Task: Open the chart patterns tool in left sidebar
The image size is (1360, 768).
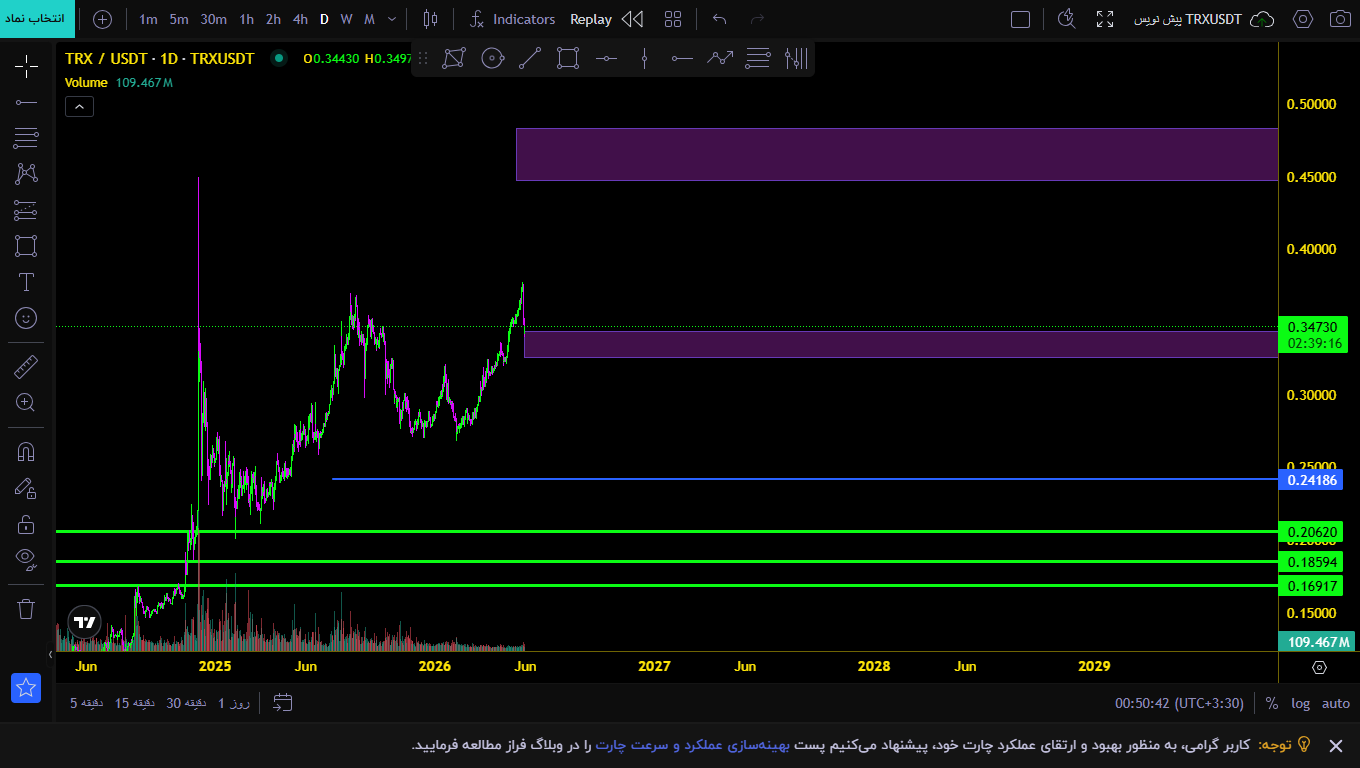Action: click(x=26, y=173)
